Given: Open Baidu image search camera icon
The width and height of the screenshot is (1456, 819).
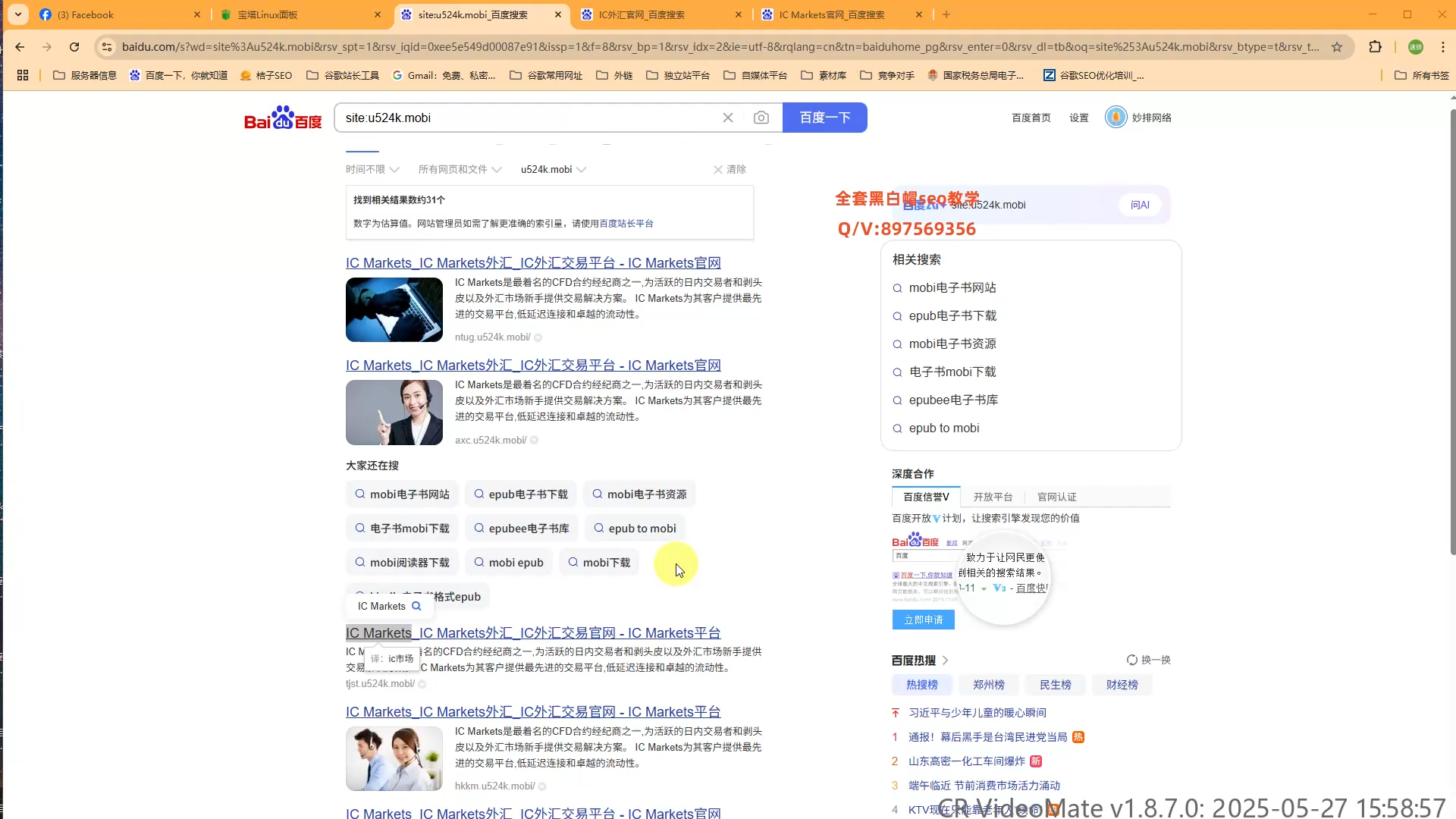Looking at the screenshot, I should [x=761, y=118].
